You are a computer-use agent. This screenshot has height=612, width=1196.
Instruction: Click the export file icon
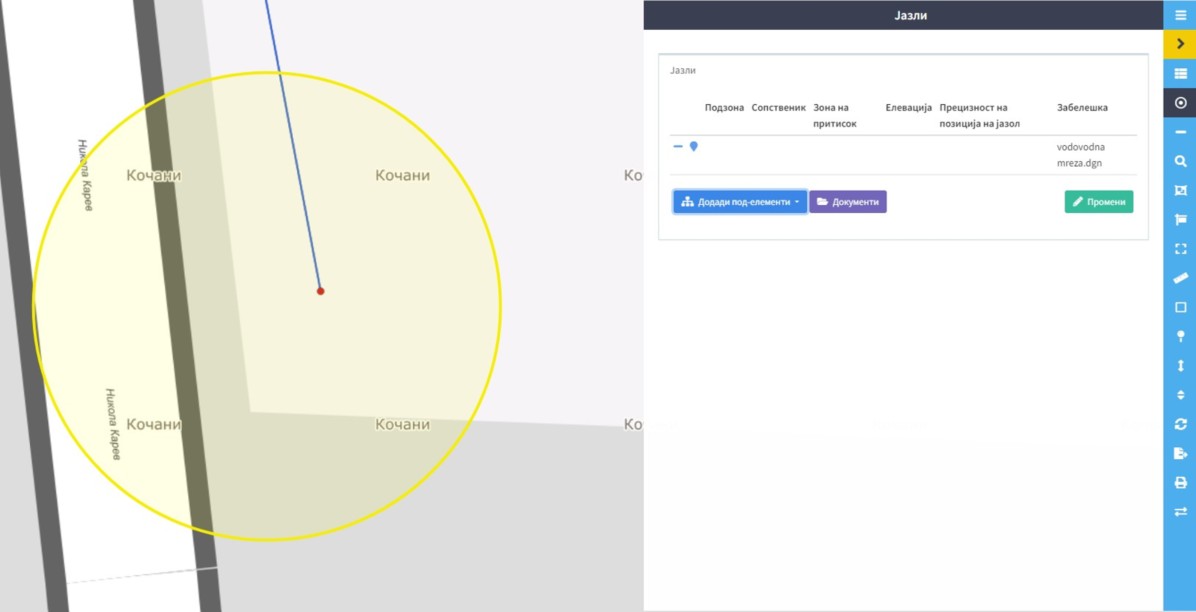[1180, 453]
